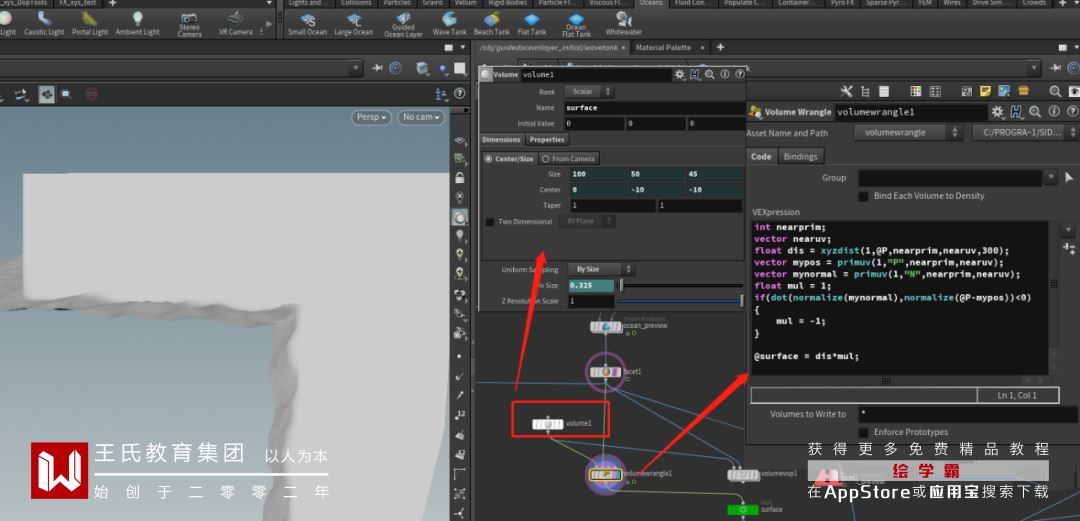Choose the Wave Tank shelf tool
This screenshot has height=521, width=1080.
point(449,24)
